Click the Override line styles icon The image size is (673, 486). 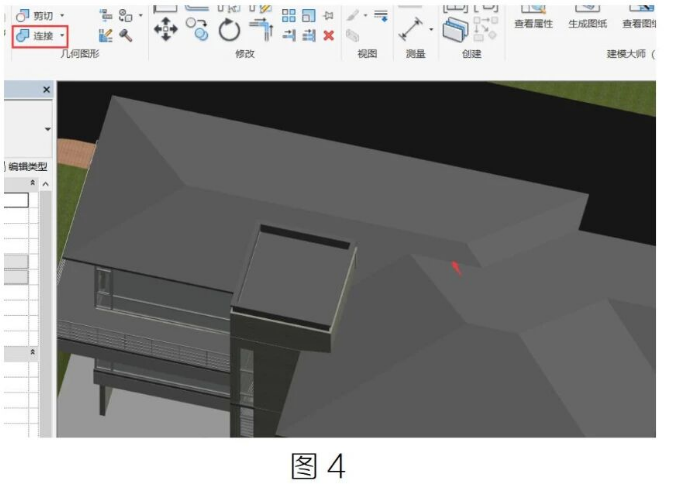pyautogui.click(x=381, y=16)
